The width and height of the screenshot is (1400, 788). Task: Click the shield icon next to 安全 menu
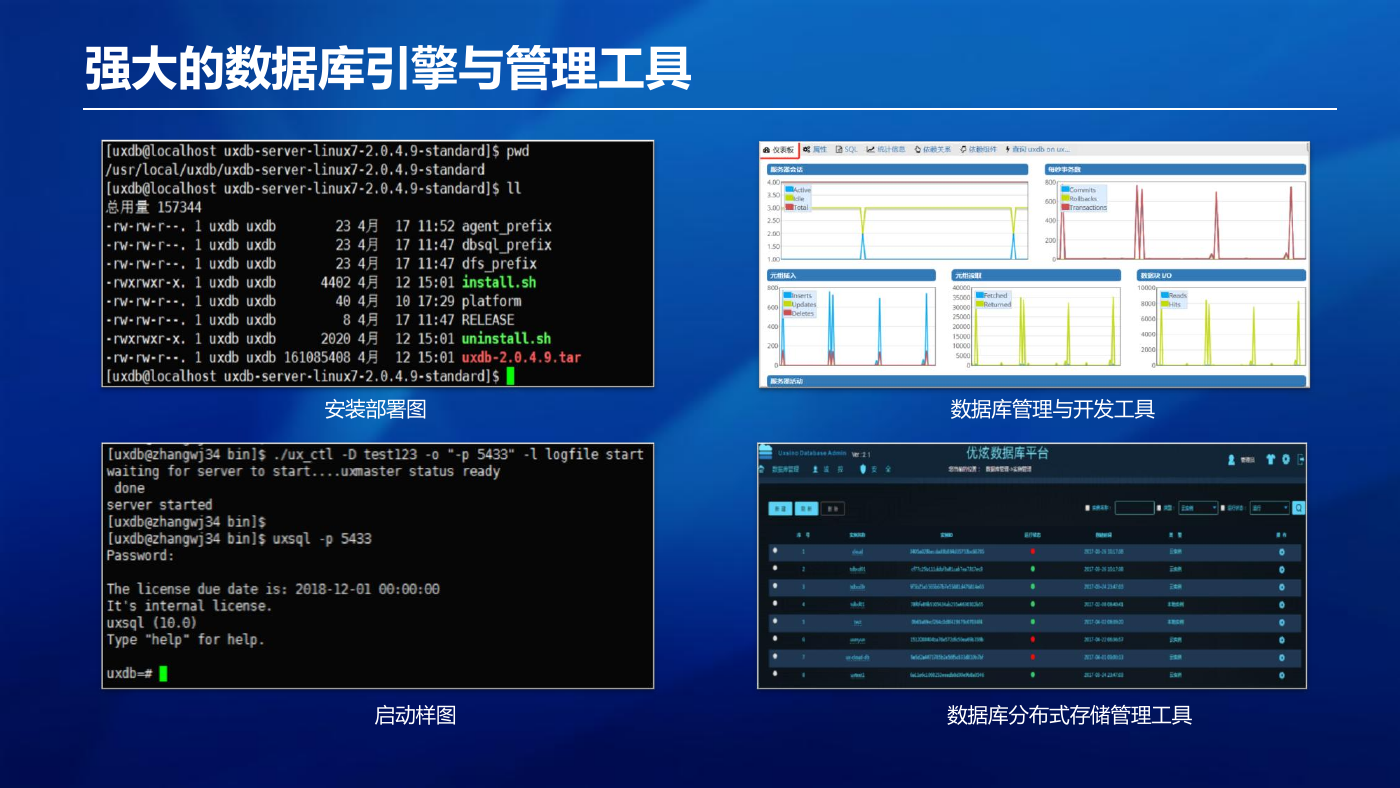click(863, 469)
